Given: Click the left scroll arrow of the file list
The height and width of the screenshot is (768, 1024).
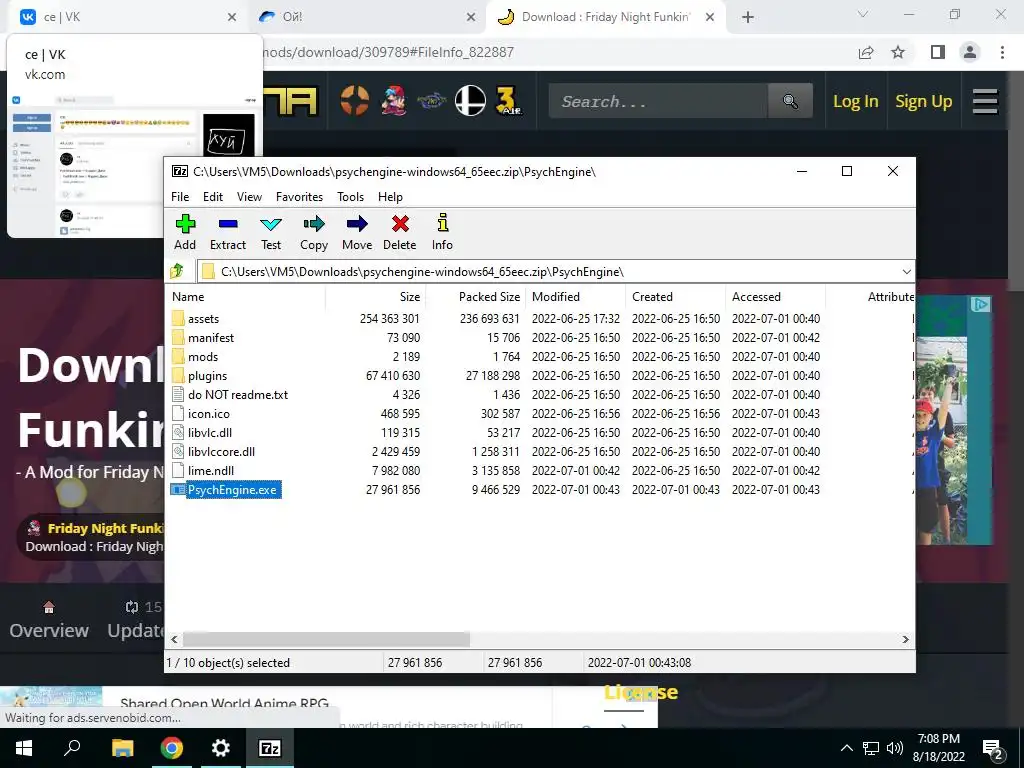Looking at the screenshot, I should 174,639.
